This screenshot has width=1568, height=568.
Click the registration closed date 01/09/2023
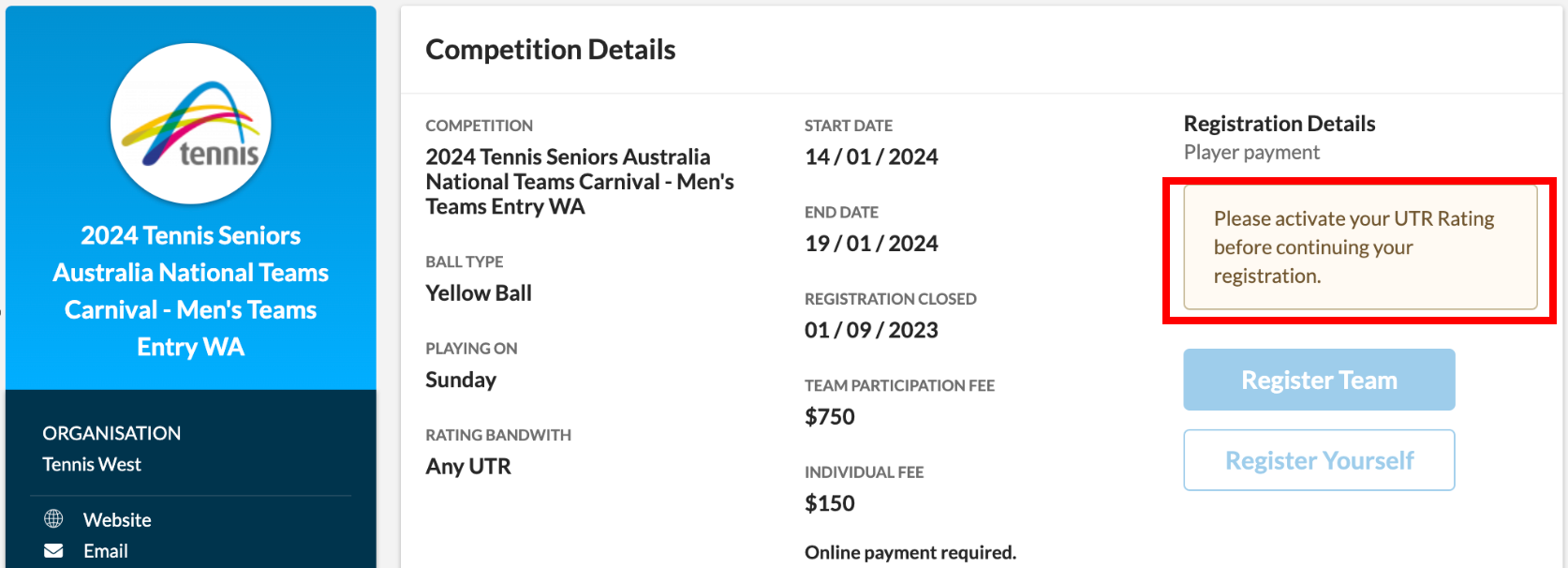[x=872, y=330]
